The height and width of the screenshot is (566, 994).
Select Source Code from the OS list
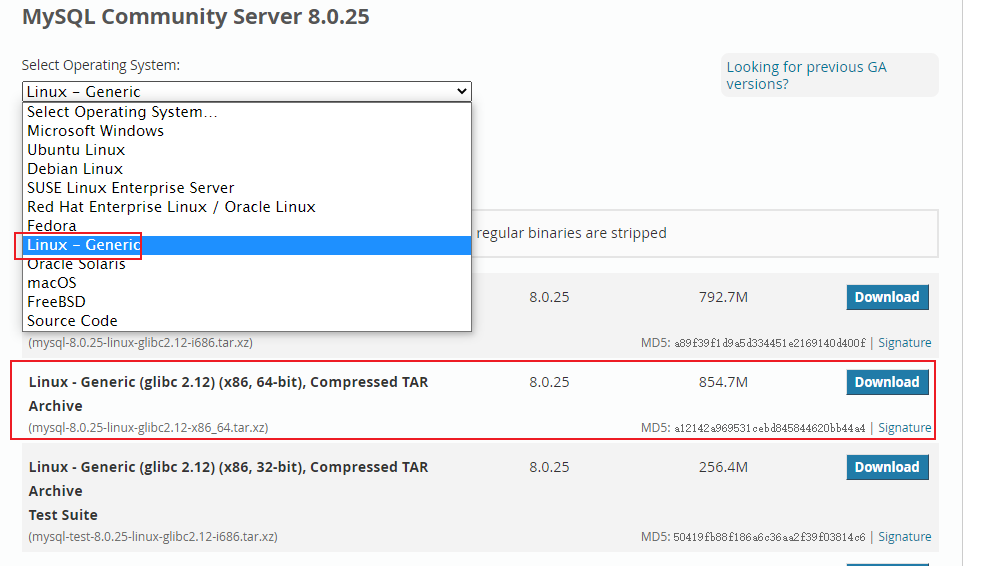[x=247, y=321]
